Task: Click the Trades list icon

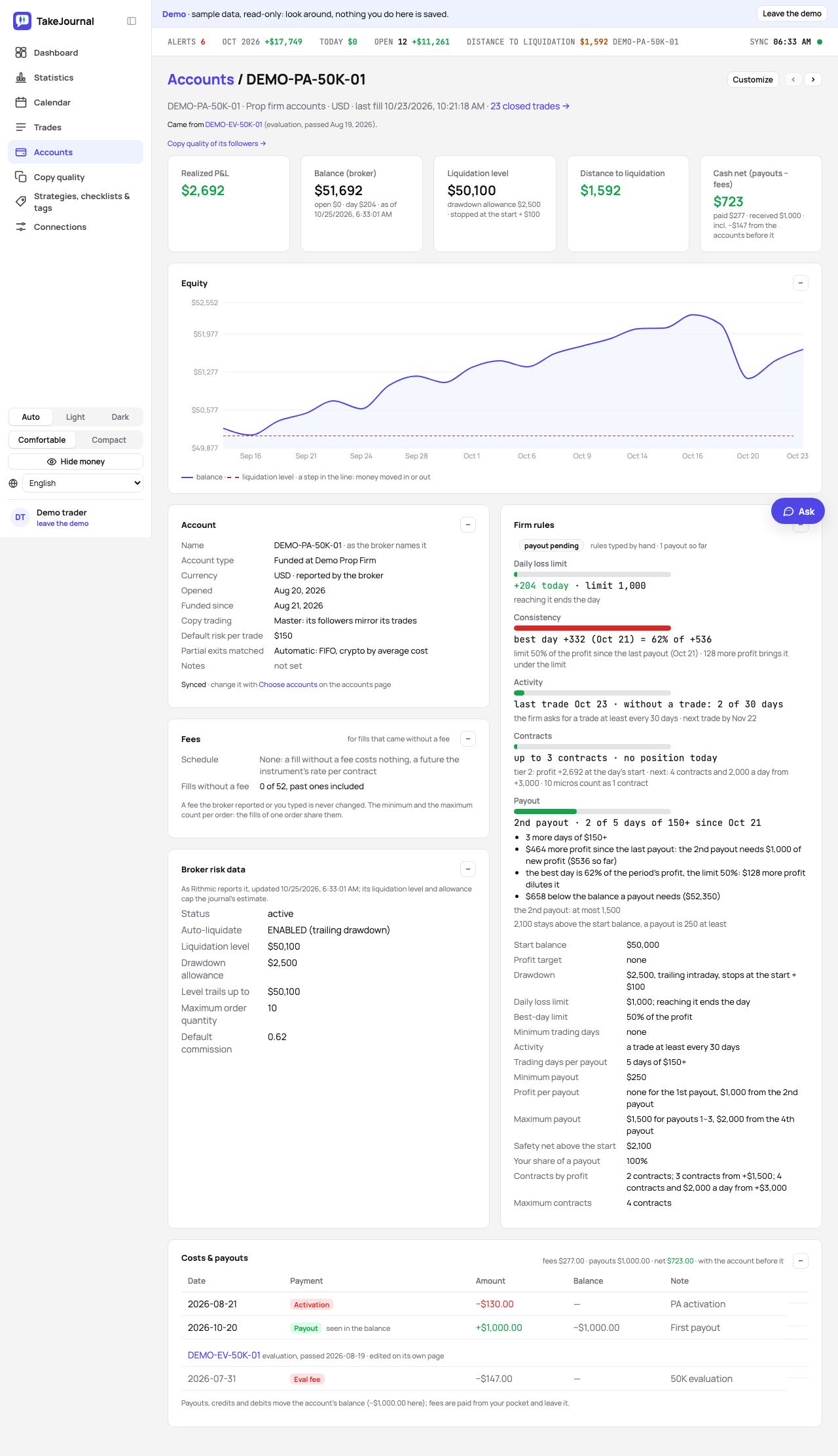Action: point(21,127)
